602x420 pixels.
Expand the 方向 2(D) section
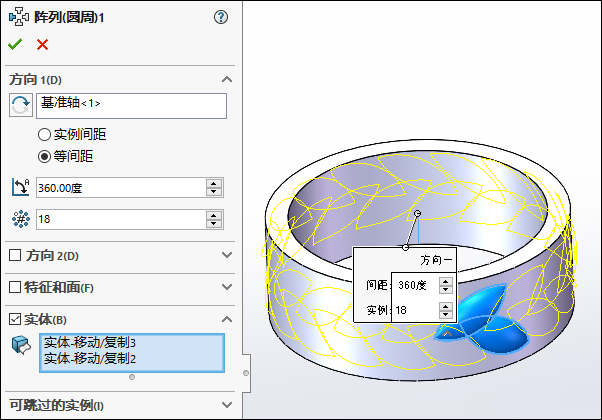227,255
